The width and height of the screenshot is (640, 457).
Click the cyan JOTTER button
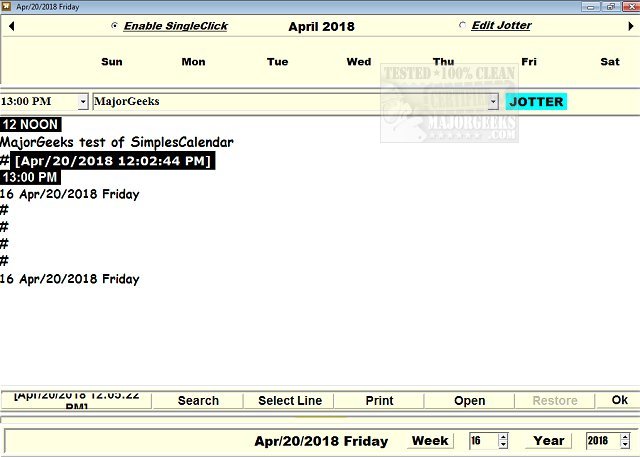click(x=536, y=102)
